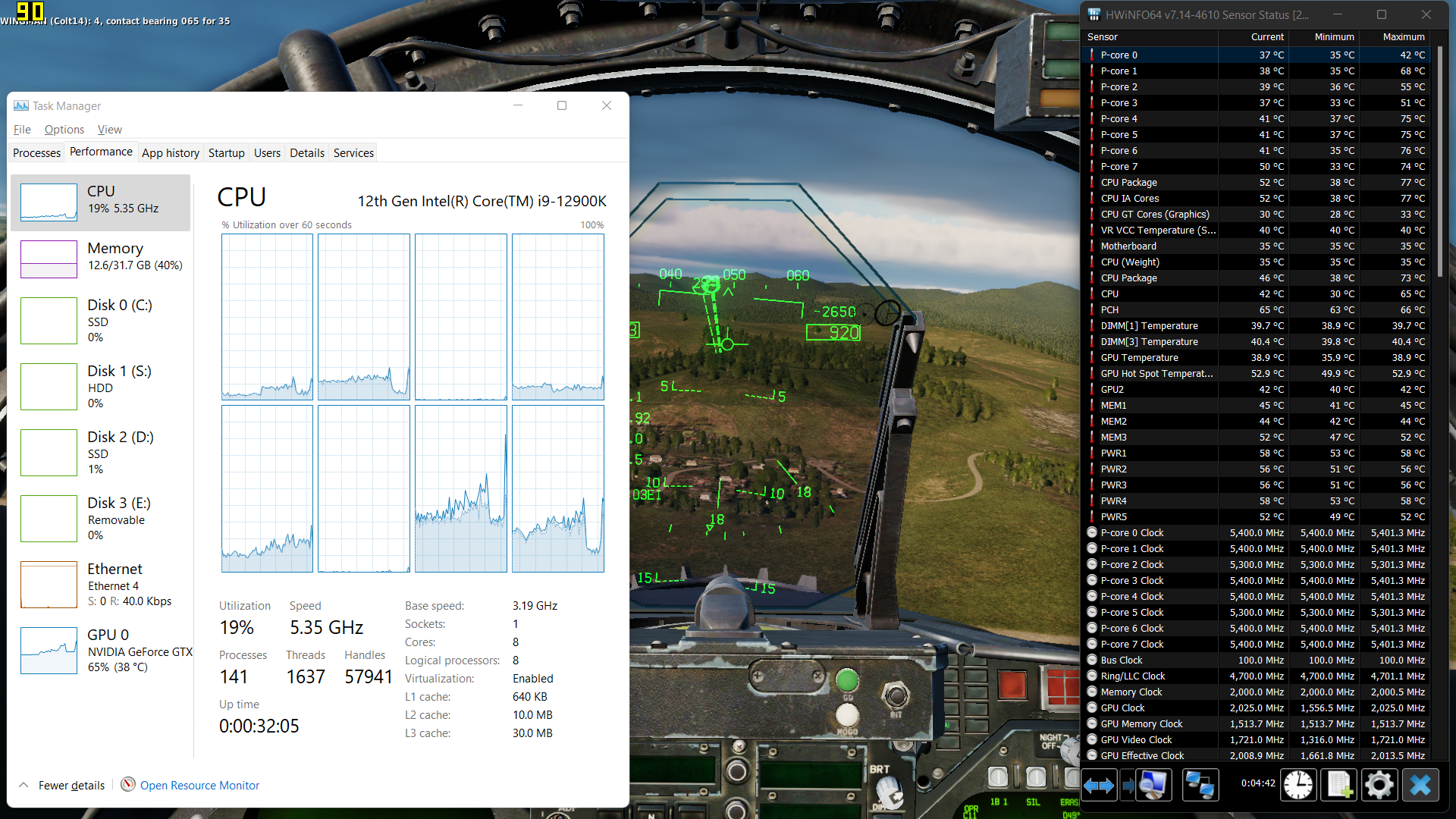Click GPU Video Clock sensor icon
This screenshot has height=819, width=1456.
(1092, 739)
